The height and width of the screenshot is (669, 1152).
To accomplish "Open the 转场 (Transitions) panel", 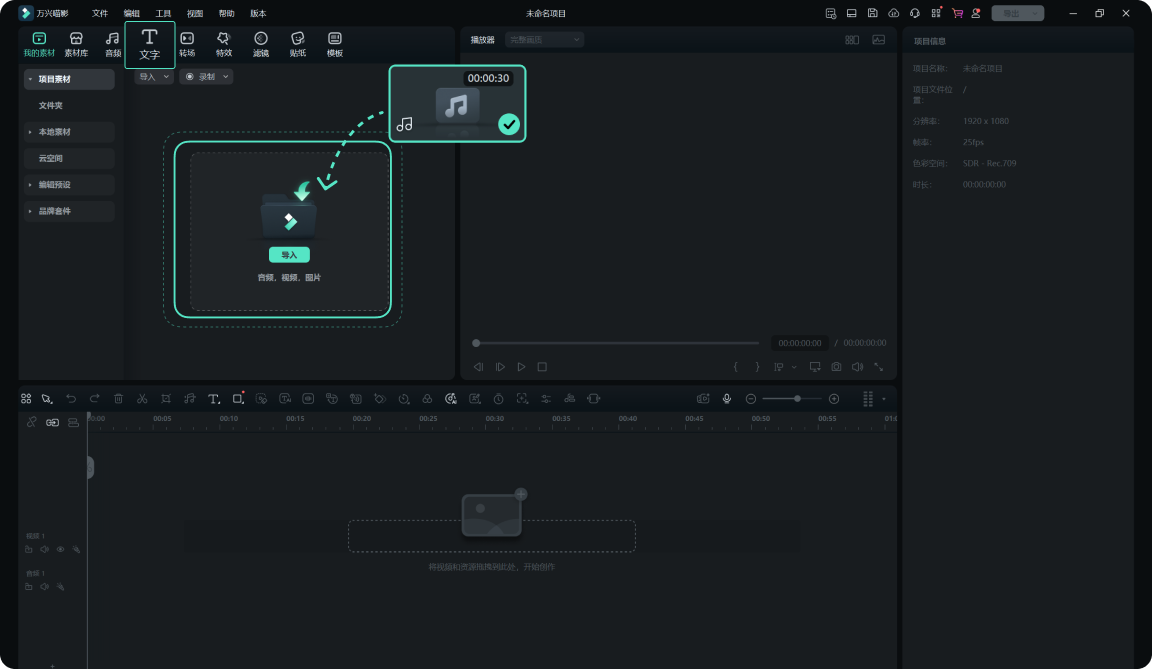I will [187, 44].
